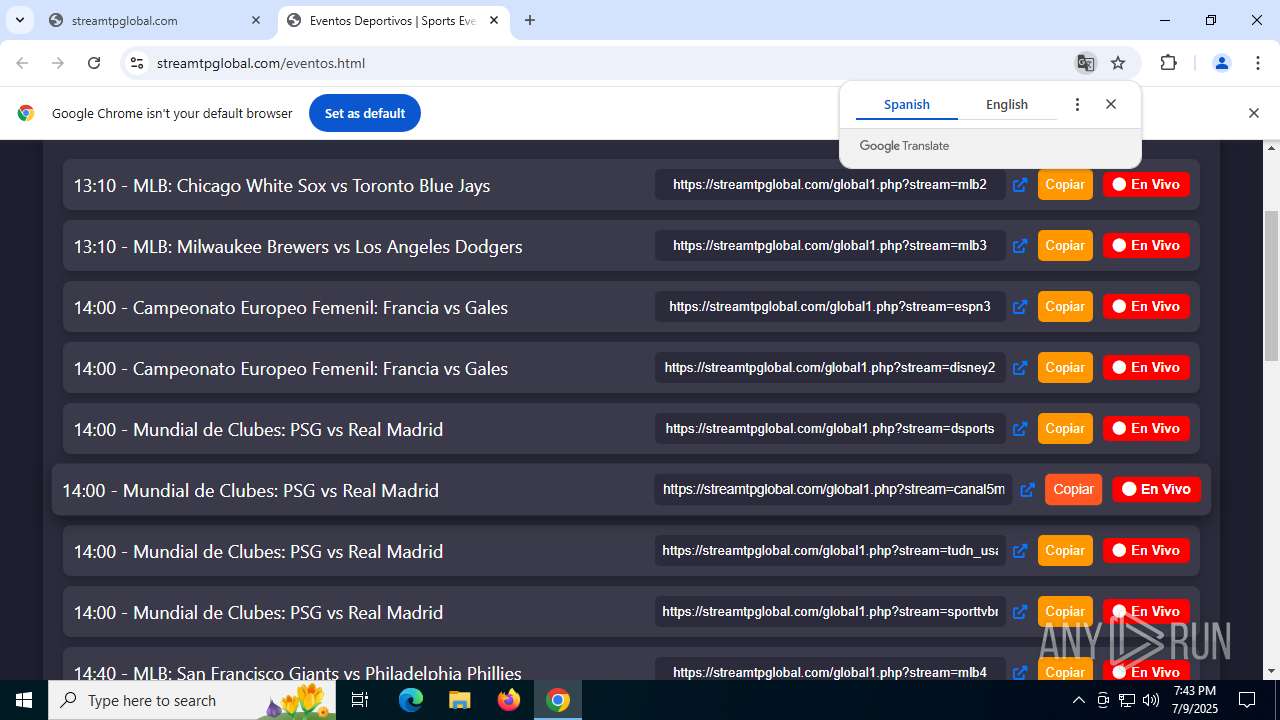The image size is (1280, 720).
Task: Launch Microsoft Edge from taskbar
Action: [411, 700]
